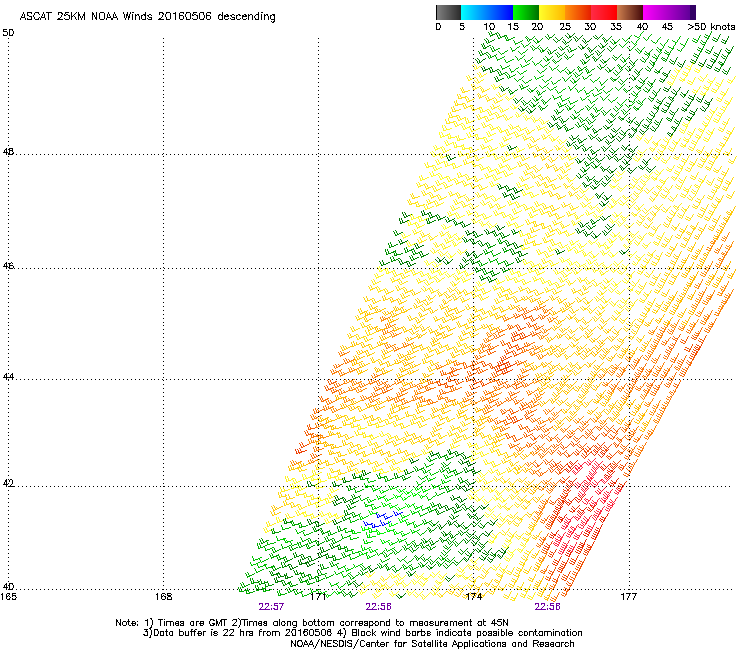The height and width of the screenshot is (650, 740).
Task: Click the word 'descending' in the title
Action: (x=246, y=17)
